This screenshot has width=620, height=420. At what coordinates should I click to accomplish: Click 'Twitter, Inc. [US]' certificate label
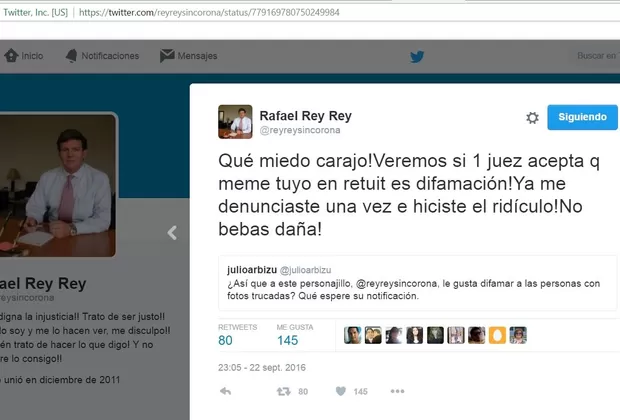pyautogui.click(x=36, y=13)
